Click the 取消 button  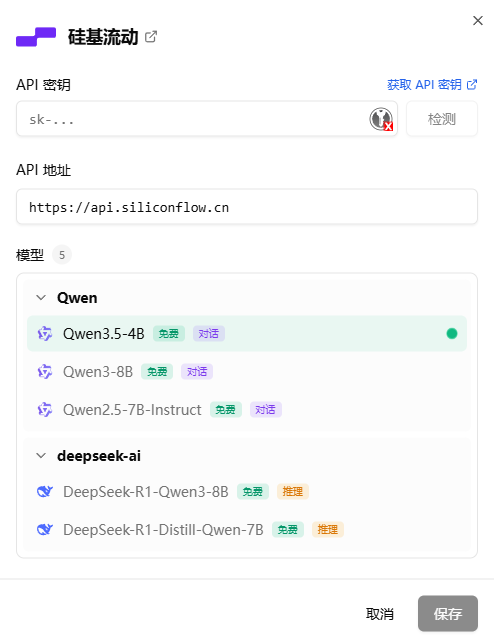(x=380, y=614)
